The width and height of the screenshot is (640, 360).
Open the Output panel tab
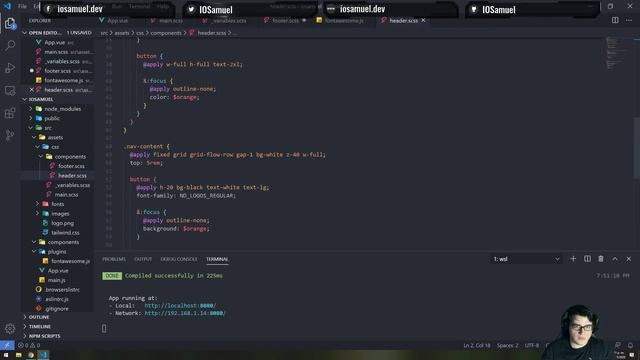tap(143, 259)
